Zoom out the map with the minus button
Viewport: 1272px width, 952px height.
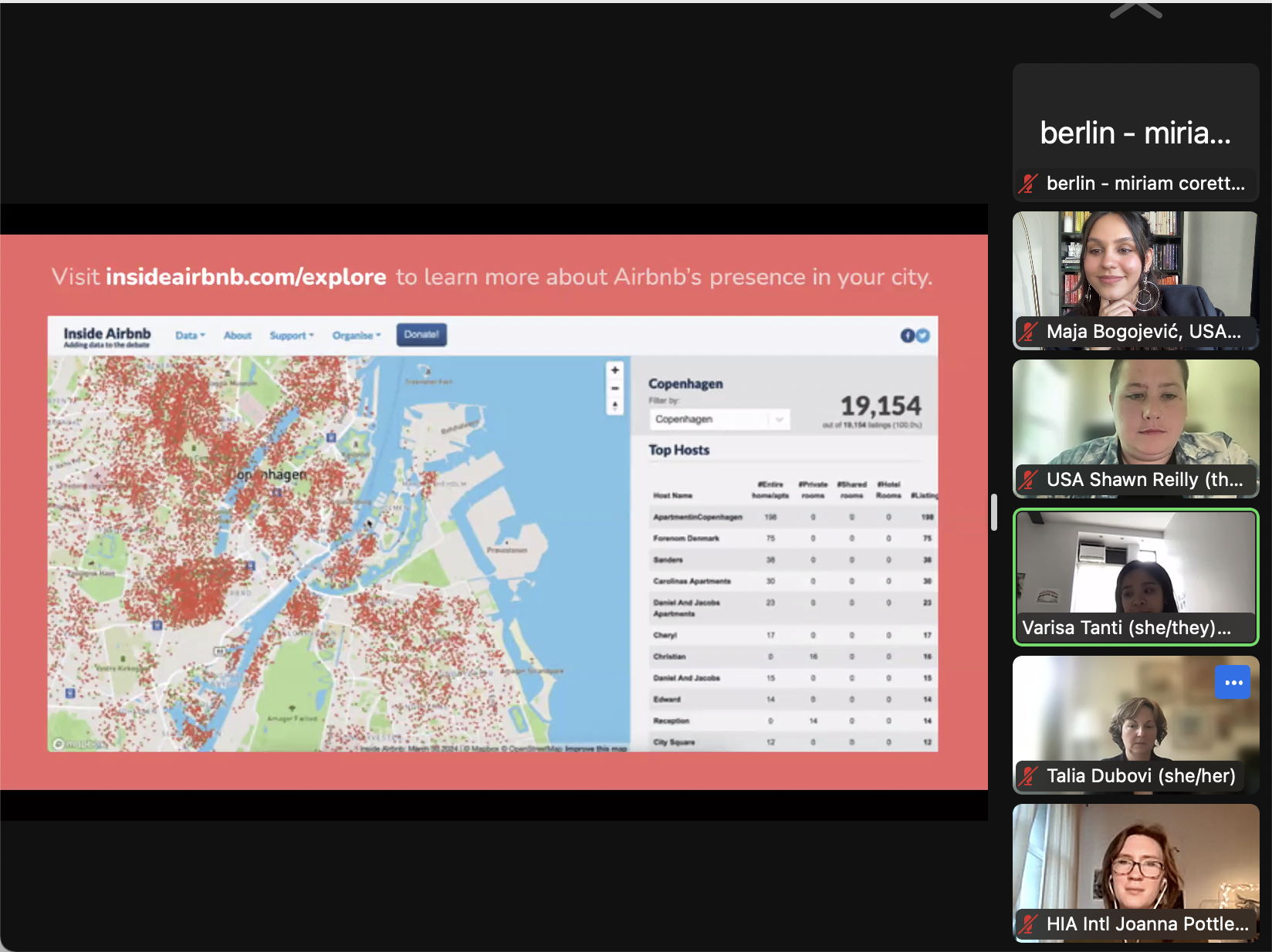tap(615, 388)
